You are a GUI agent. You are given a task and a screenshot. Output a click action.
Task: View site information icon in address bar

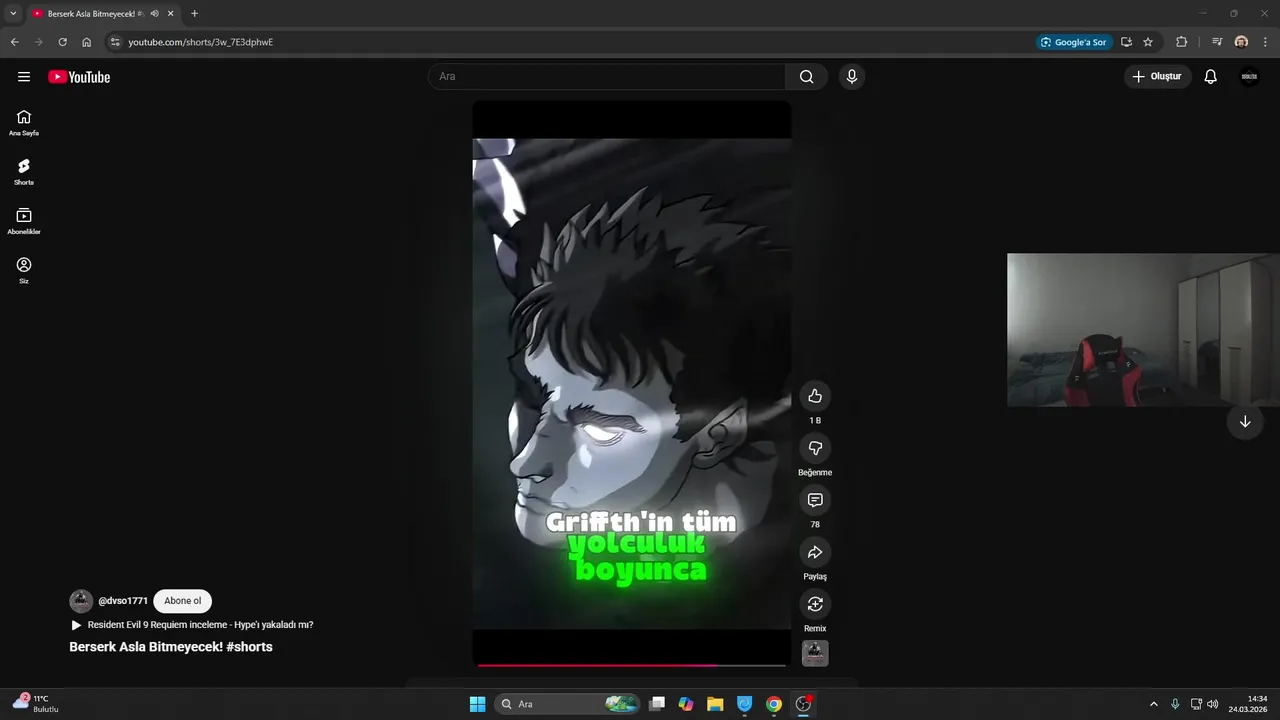[x=115, y=42]
